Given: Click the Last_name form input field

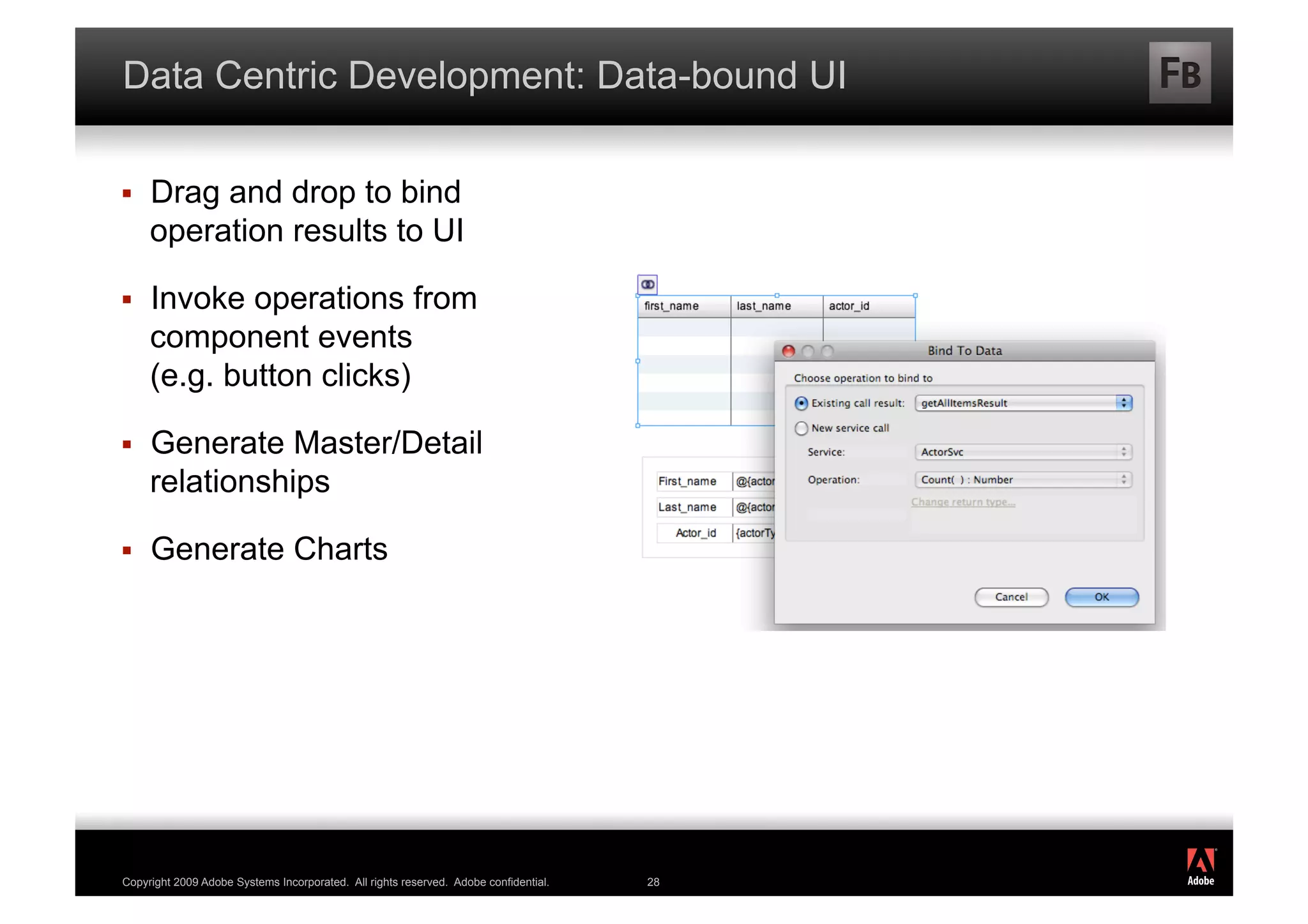Looking at the screenshot, I should pyautogui.click(x=754, y=507).
